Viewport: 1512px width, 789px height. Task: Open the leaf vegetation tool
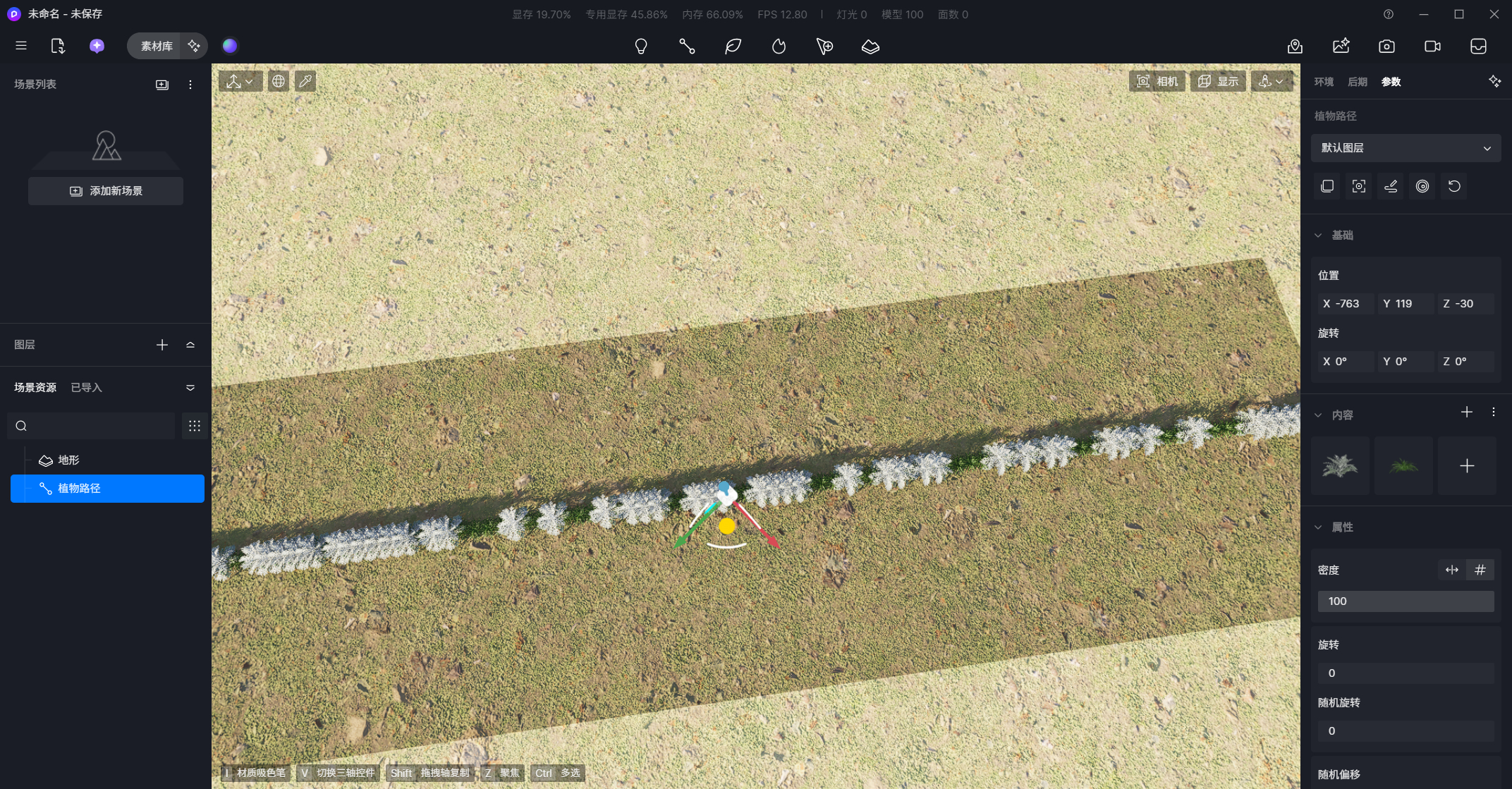coord(733,47)
